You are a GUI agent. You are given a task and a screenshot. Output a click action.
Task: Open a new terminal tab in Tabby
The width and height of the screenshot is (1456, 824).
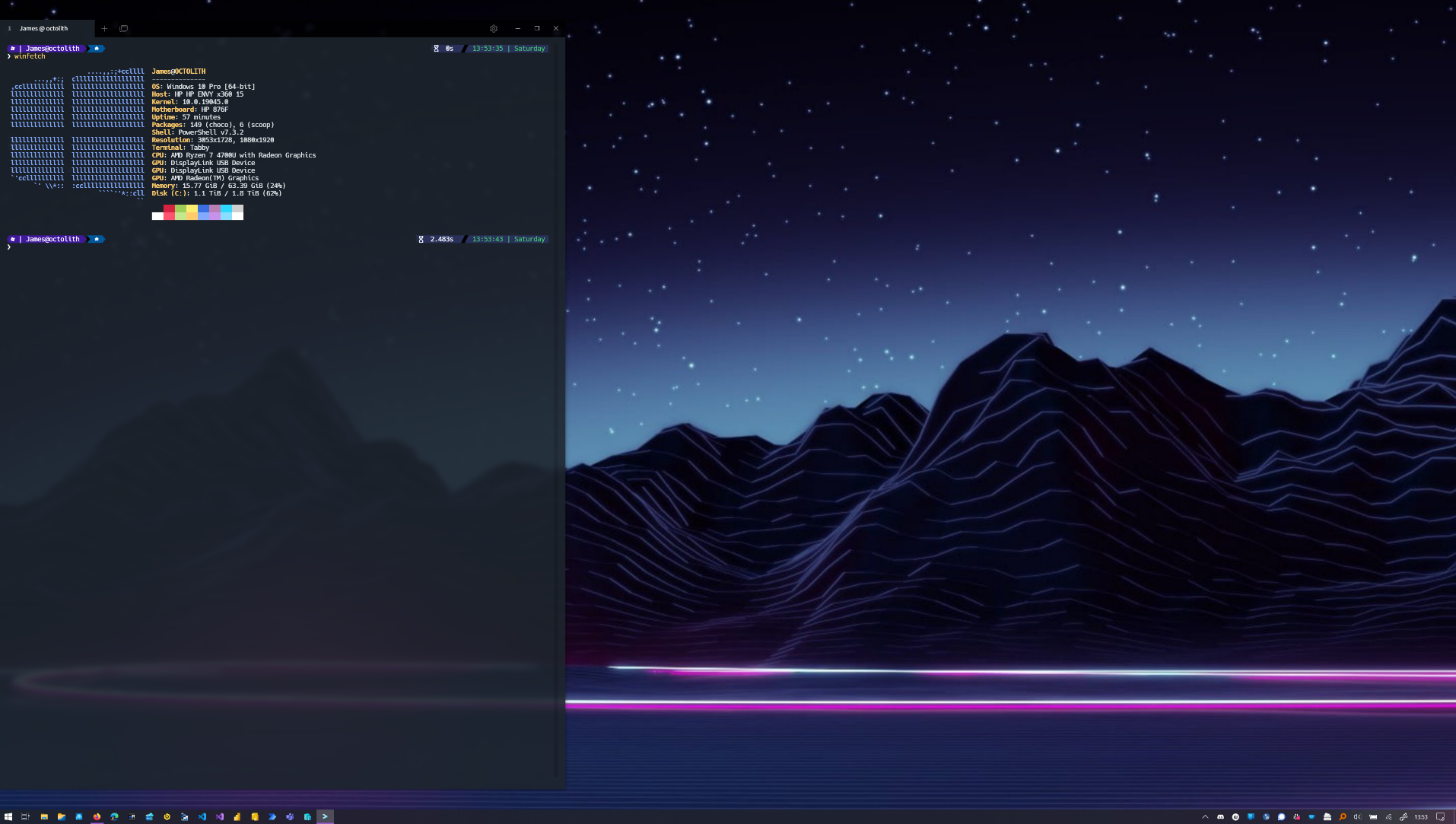point(104,28)
